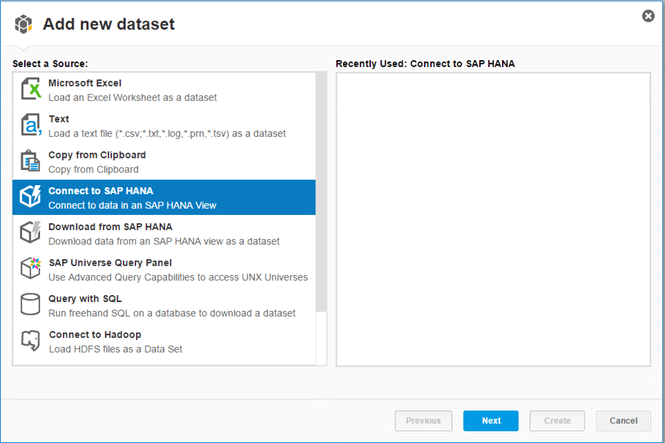Click the Create button
The width and height of the screenshot is (665, 443).
coord(557,421)
